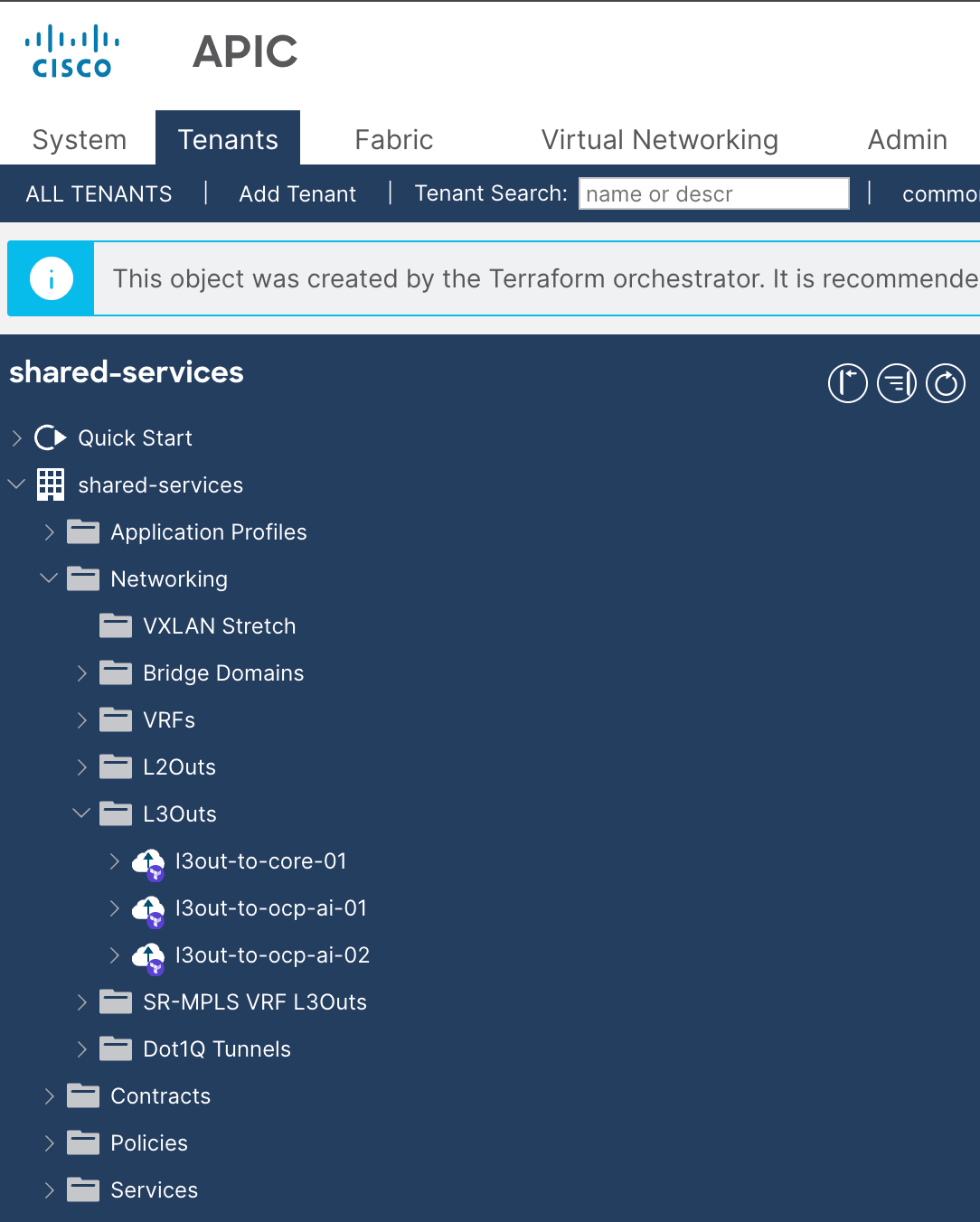Click the Quick Start play icon
This screenshot has height=1222, width=980.
point(51,438)
